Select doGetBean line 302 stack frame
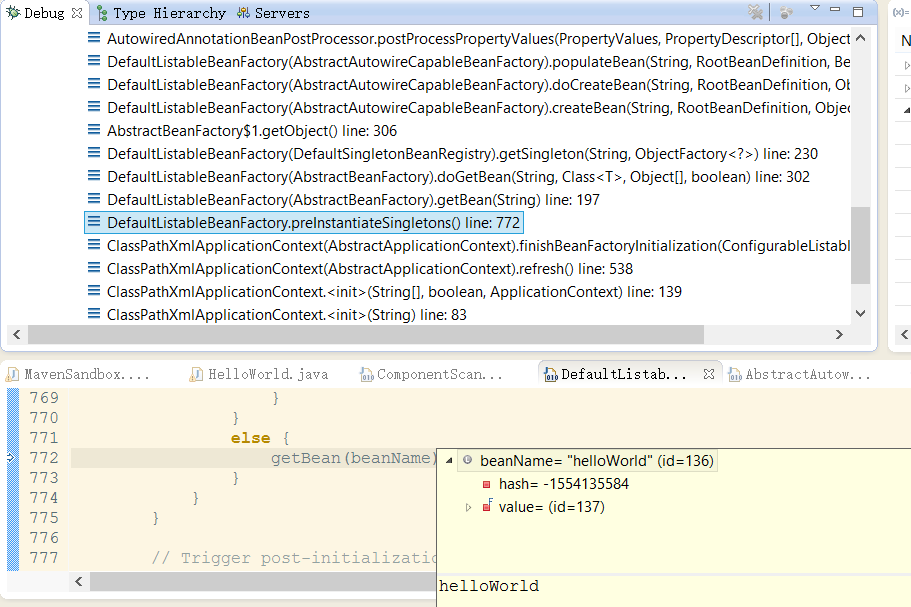Screen dimensions: 911x607 [x=449, y=177]
